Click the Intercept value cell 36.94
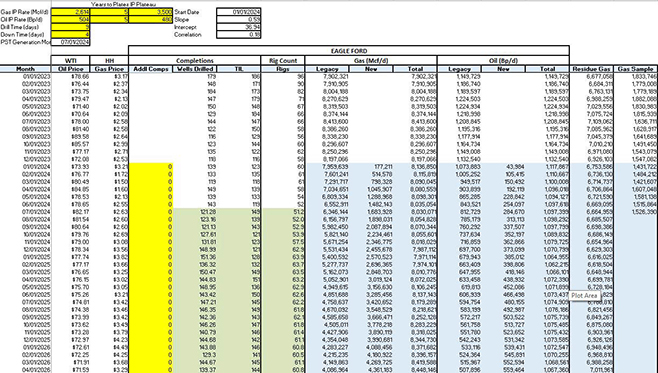The width and height of the screenshot is (658, 373). 239,27
